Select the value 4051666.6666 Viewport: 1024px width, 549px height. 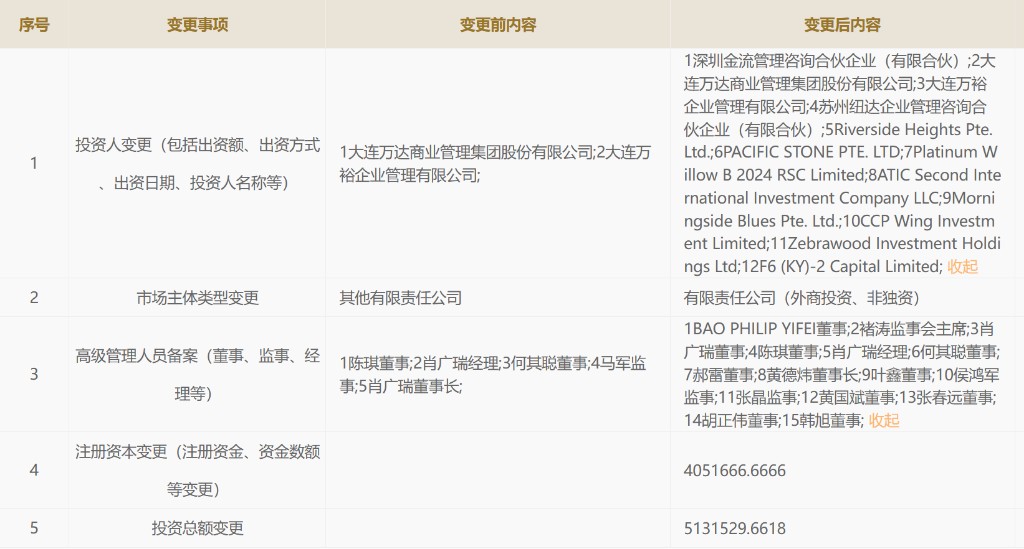click(x=735, y=470)
